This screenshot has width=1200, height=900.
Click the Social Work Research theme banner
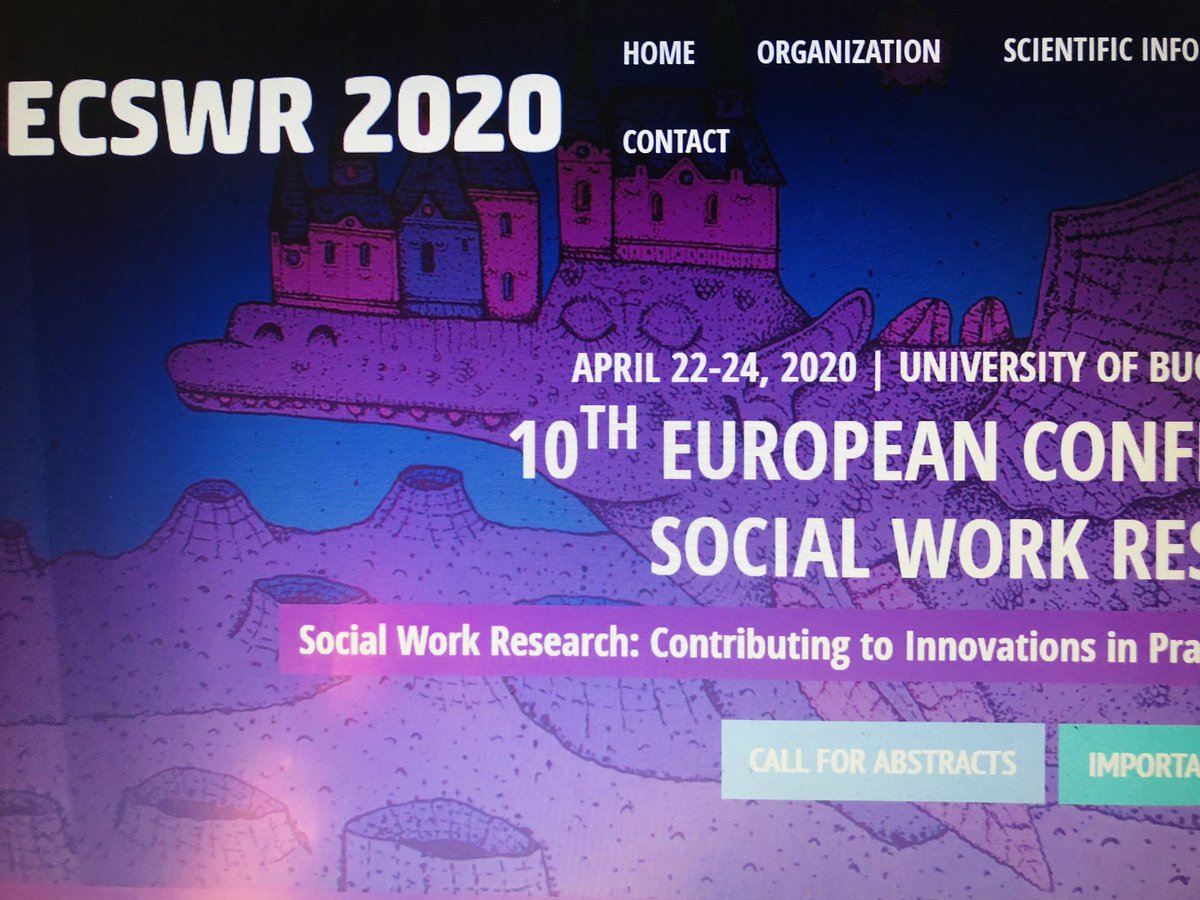(x=738, y=645)
